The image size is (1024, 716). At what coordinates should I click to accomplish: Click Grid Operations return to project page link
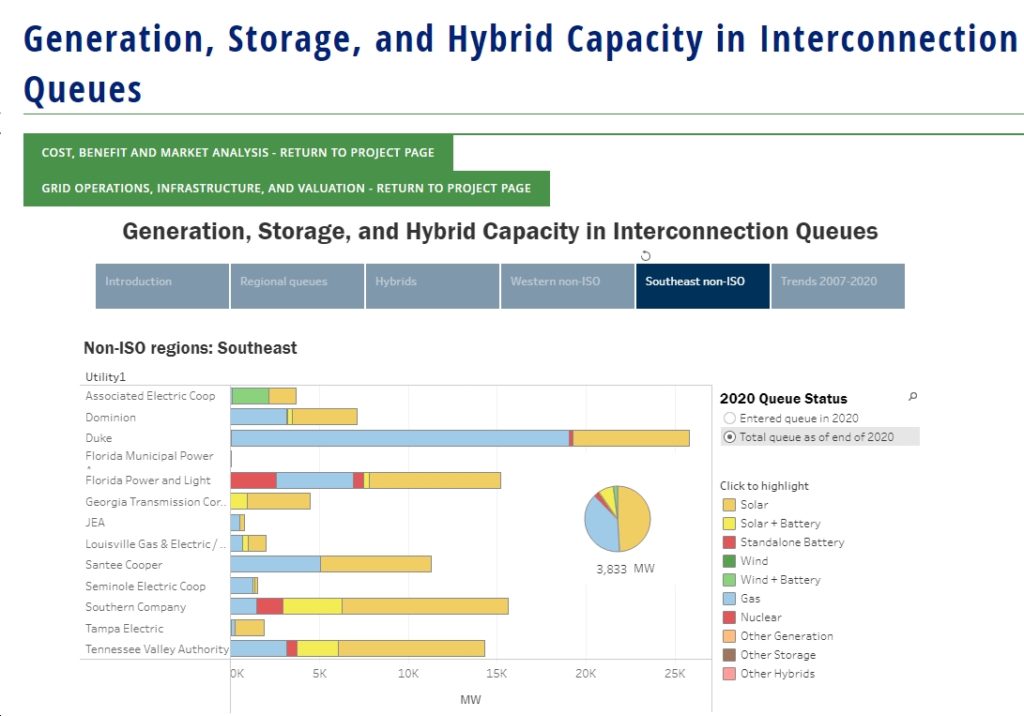coord(286,188)
